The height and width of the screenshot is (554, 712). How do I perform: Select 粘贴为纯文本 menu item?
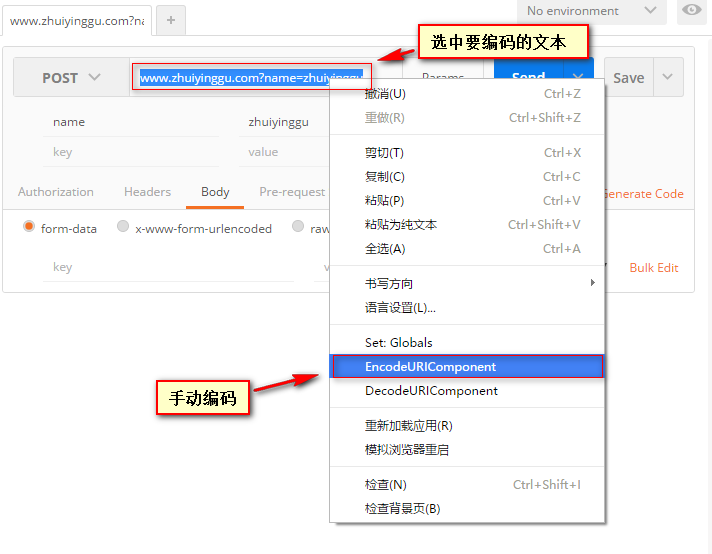467,225
